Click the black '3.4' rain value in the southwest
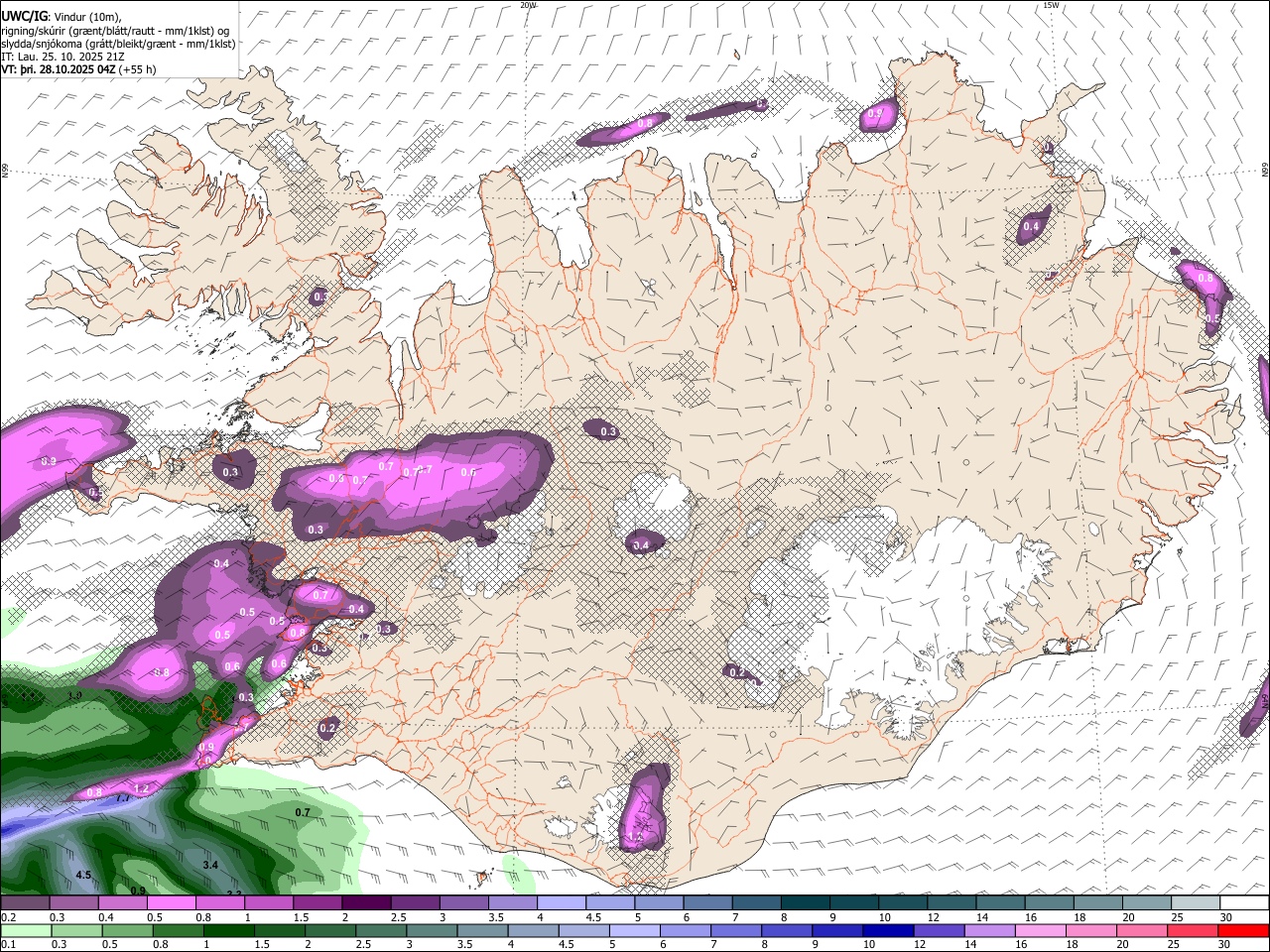The width and height of the screenshot is (1270, 952). point(210,866)
